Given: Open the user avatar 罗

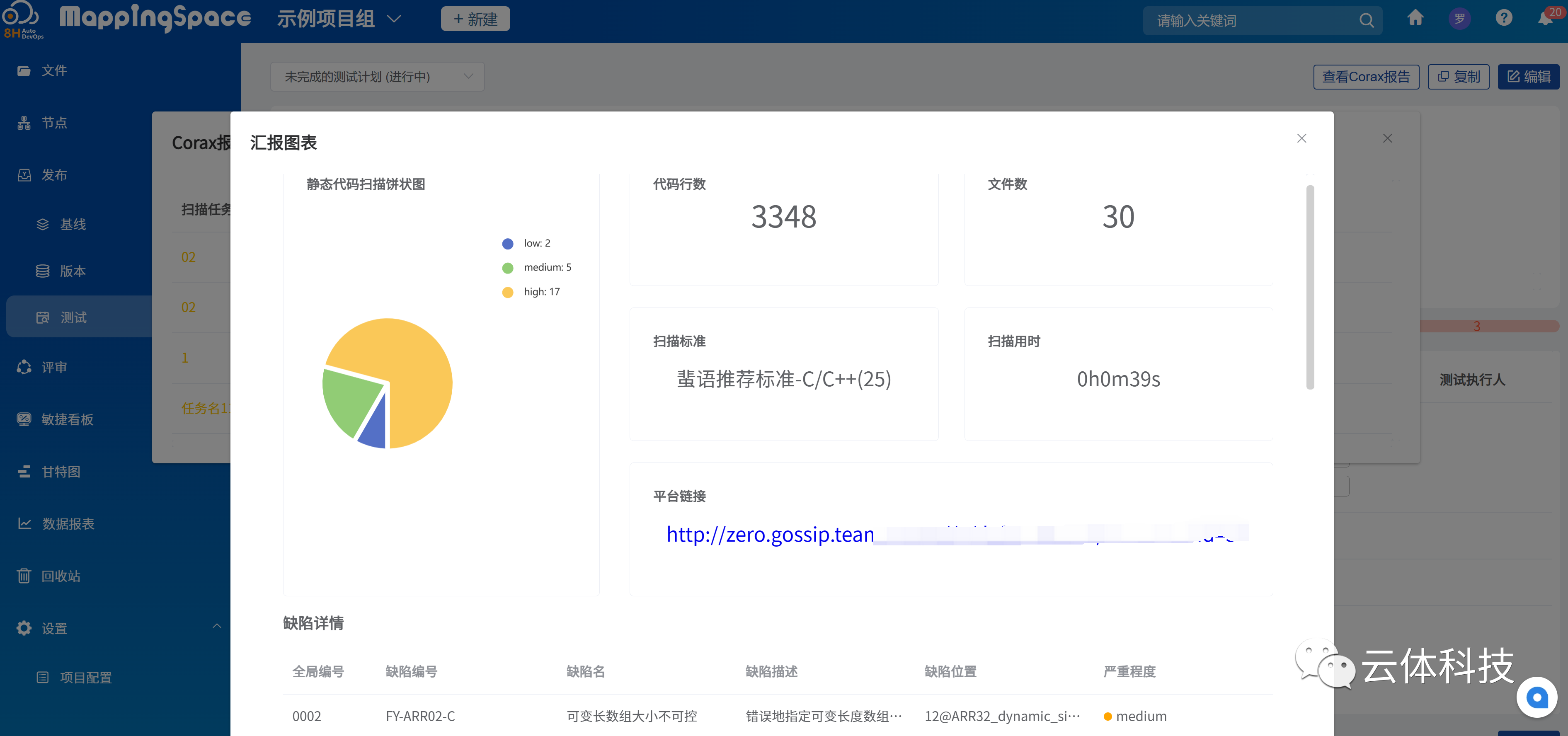Looking at the screenshot, I should [x=1459, y=19].
